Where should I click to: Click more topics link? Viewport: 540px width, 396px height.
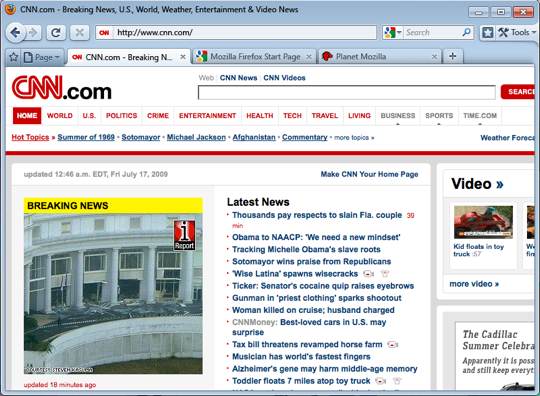click(x=354, y=138)
